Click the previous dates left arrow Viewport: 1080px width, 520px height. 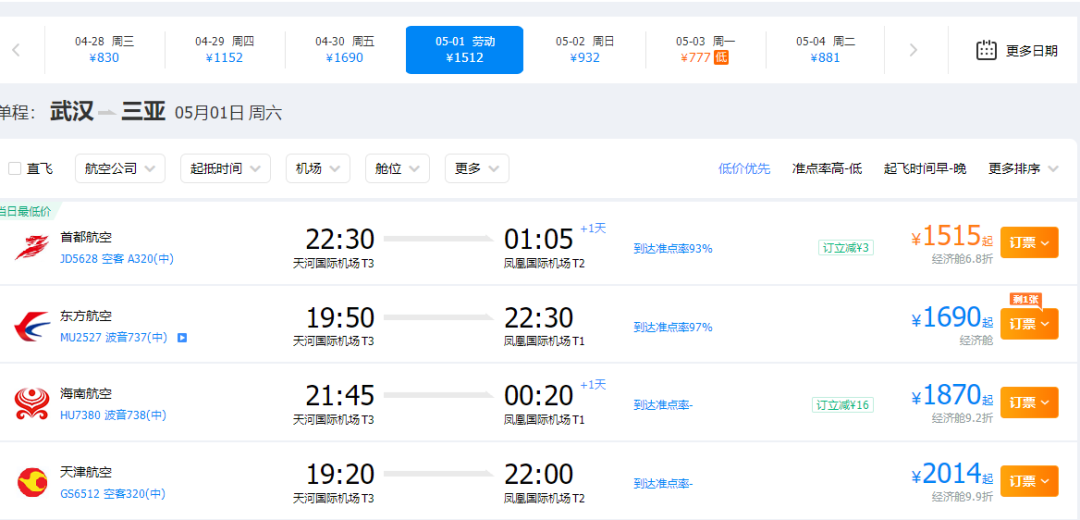point(16,50)
